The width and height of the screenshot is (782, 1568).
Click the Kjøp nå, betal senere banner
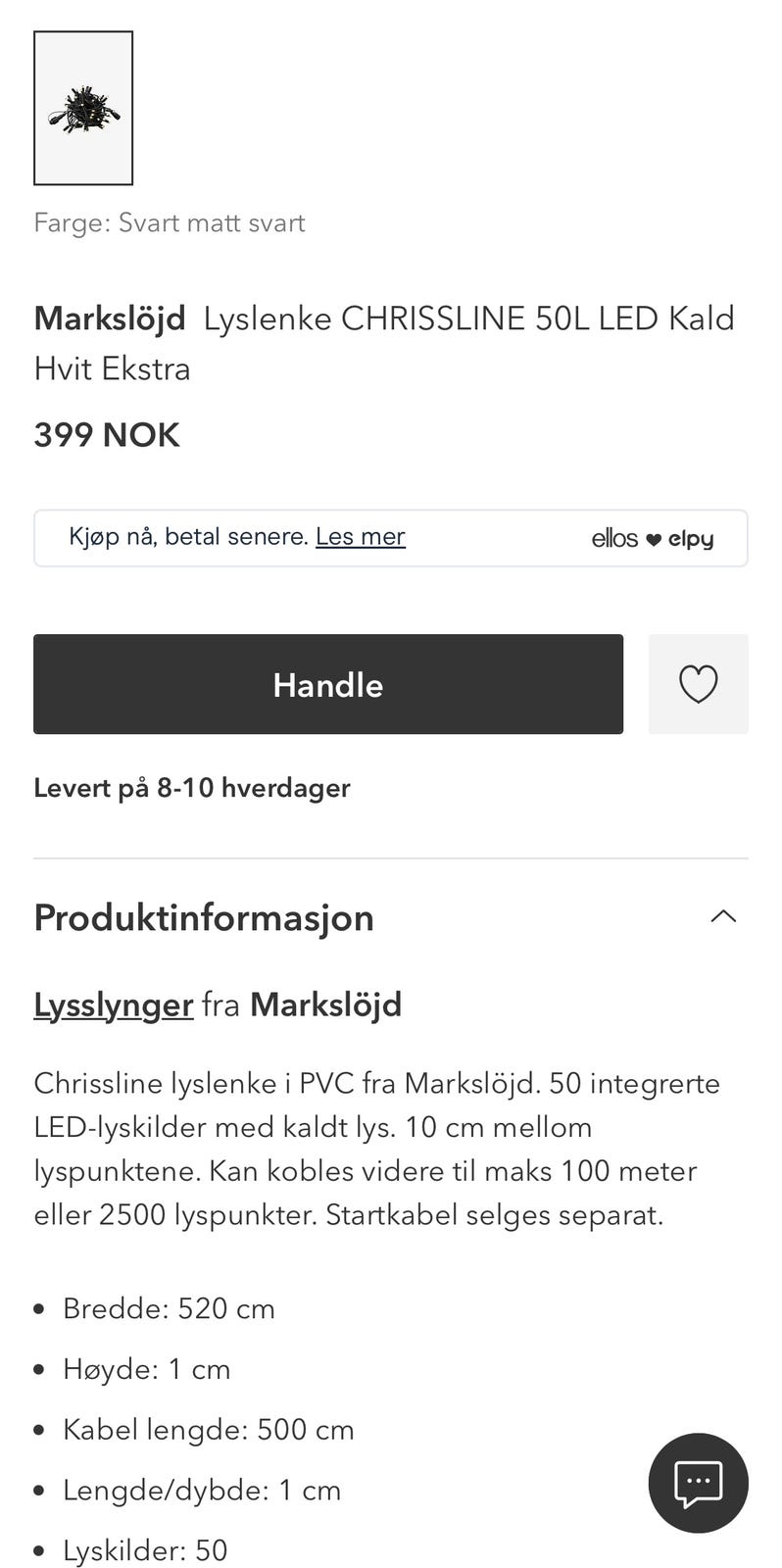[x=391, y=538]
